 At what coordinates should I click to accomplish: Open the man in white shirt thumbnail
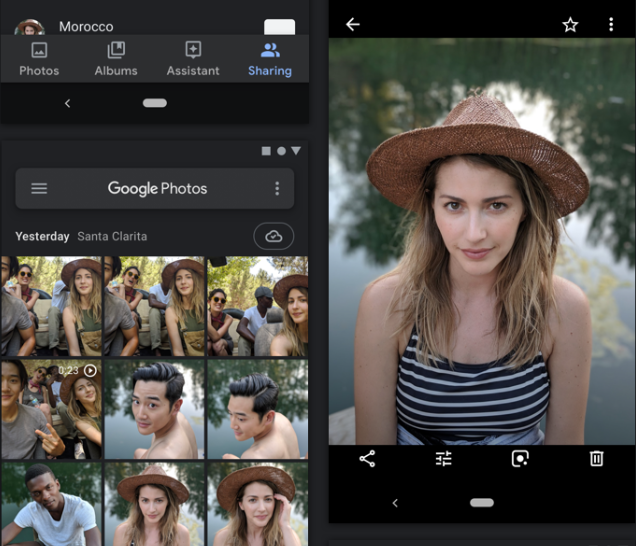click(x=50, y=504)
